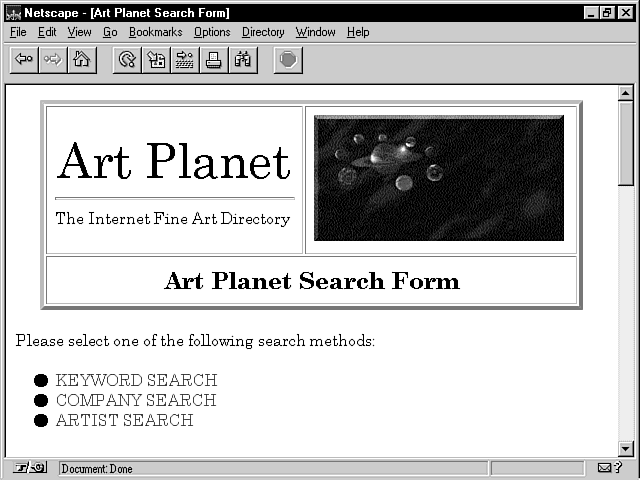Open the Go menu
Viewport: 640px width, 480px height.
point(110,32)
